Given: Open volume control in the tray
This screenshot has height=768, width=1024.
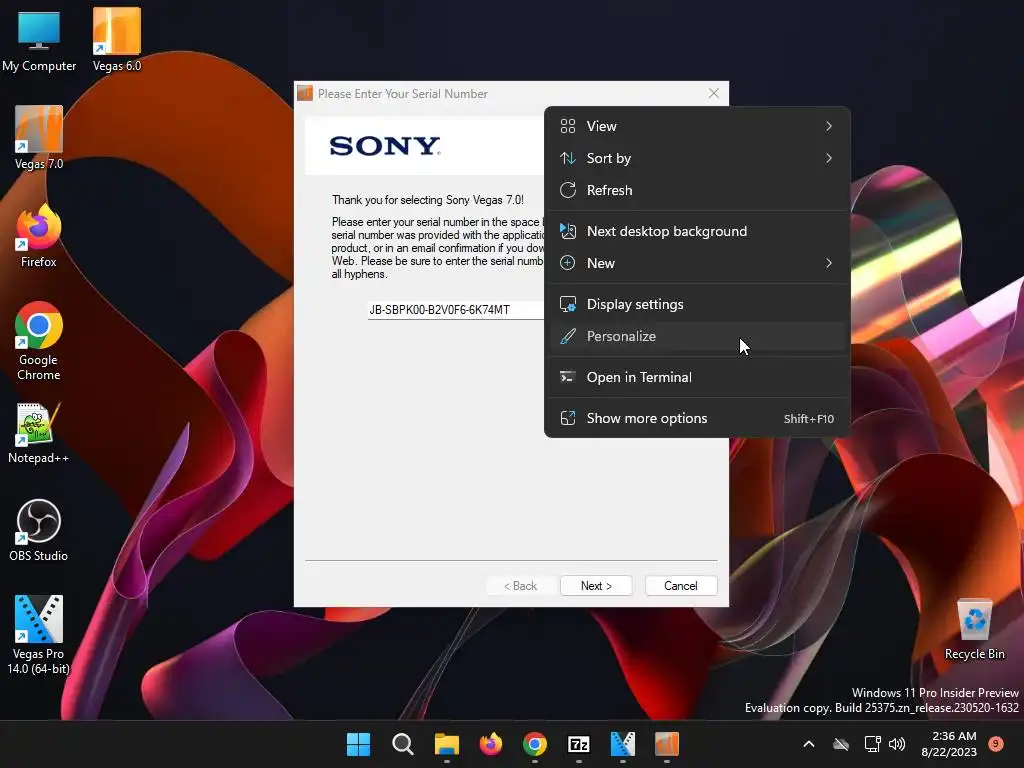Looking at the screenshot, I should pyautogui.click(x=897, y=744).
